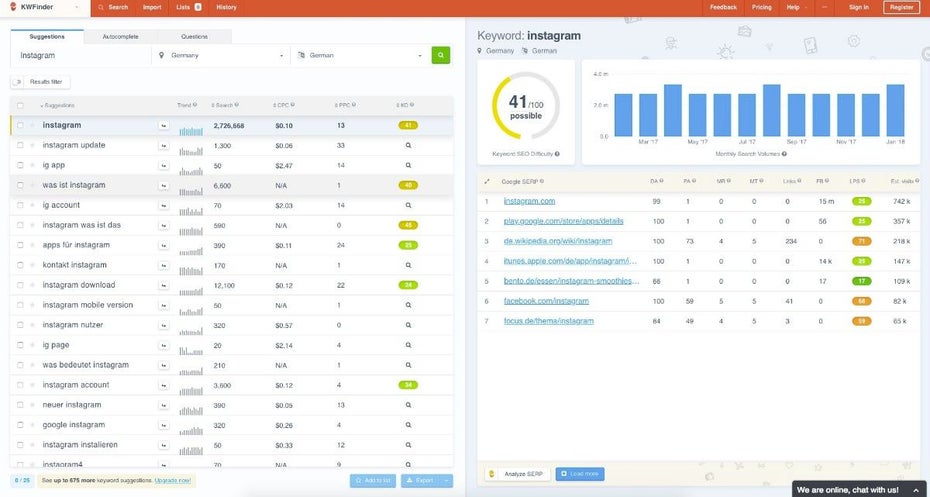The height and width of the screenshot is (497, 930).
Task: Click the KD magnifier icon for 'instagram update'
Action: point(408,145)
